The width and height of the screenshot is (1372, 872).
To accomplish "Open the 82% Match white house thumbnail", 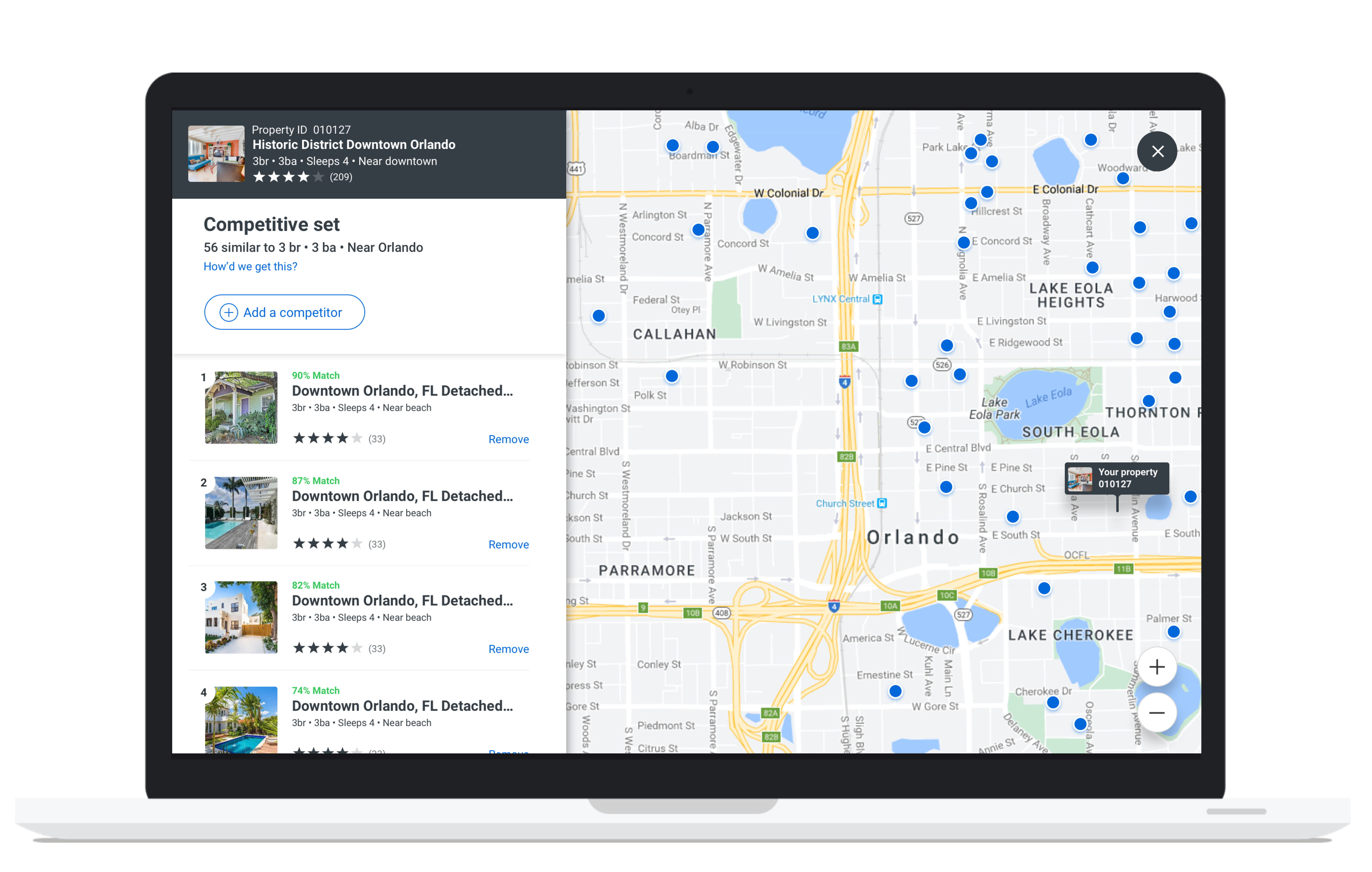I will point(241,617).
